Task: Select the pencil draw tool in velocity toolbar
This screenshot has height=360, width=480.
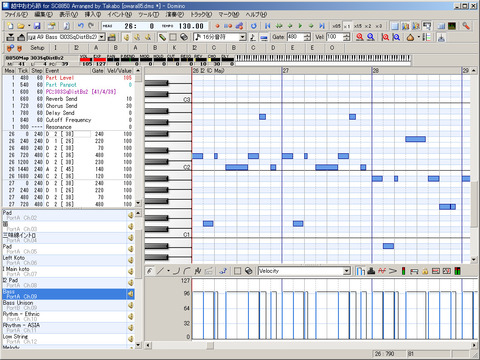Action: tap(150, 271)
